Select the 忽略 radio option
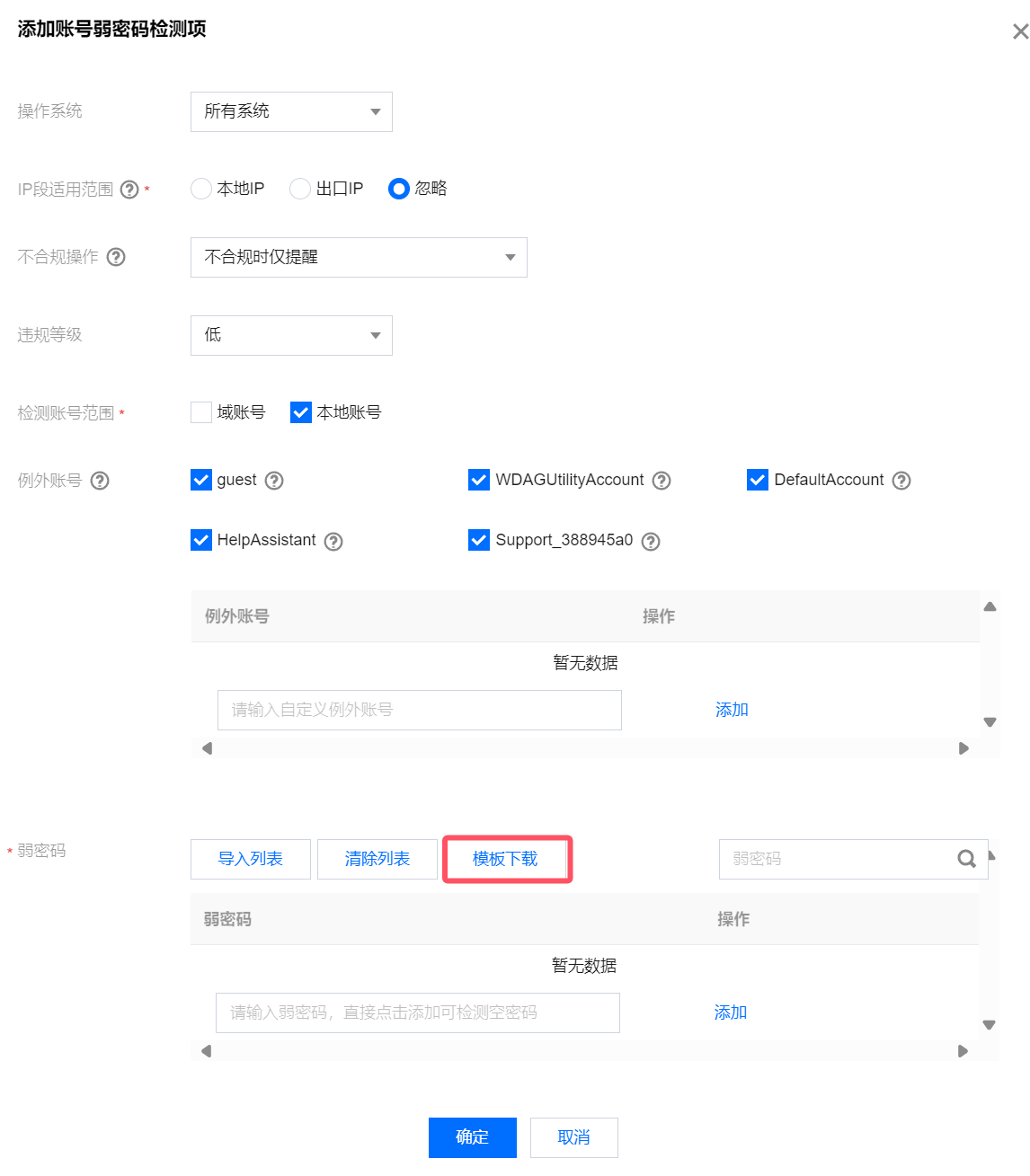 (399, 189)
